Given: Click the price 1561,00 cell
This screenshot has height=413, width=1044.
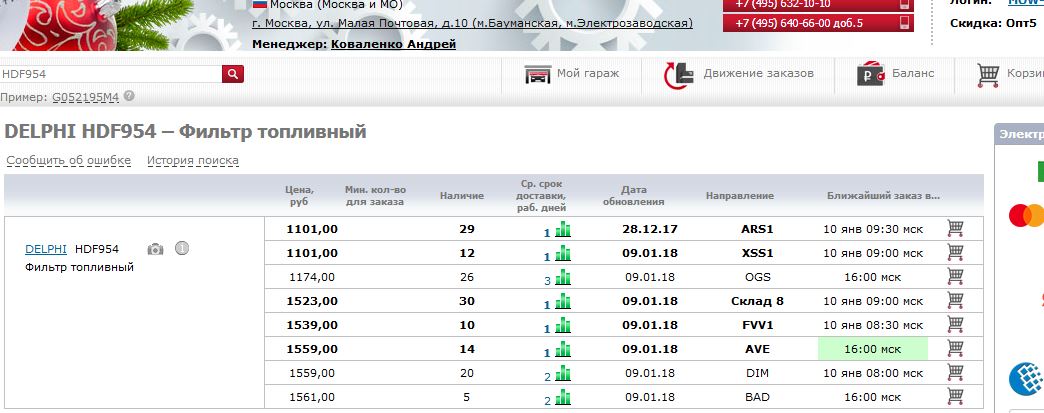Looking at the screenshot, I should [x=312, y=397].
